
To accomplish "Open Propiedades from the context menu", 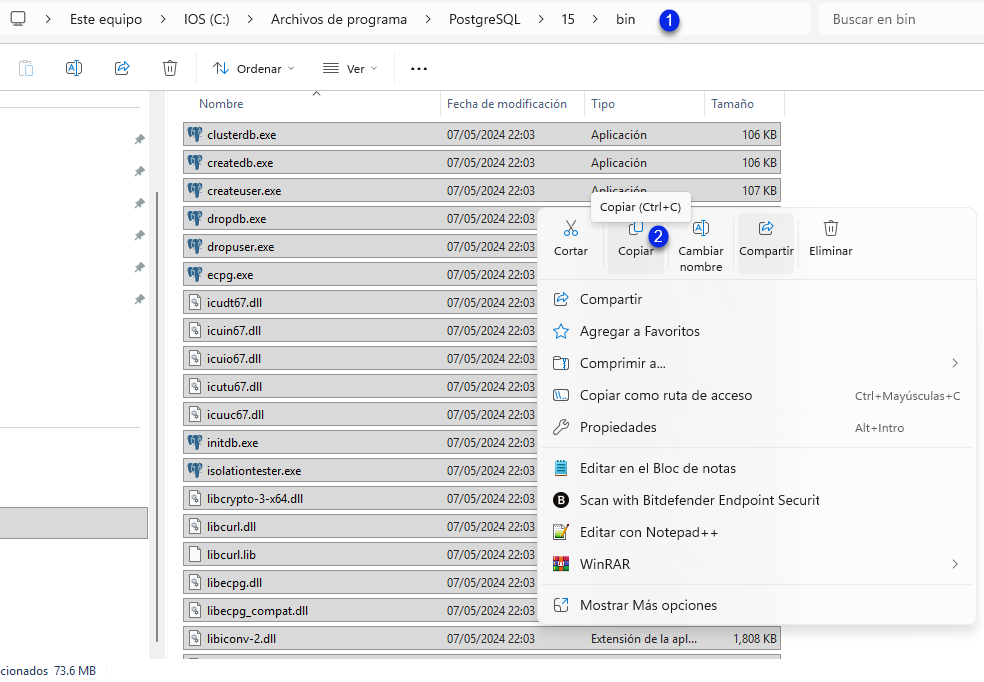I will pyautogui.click(x=756, y=427).
